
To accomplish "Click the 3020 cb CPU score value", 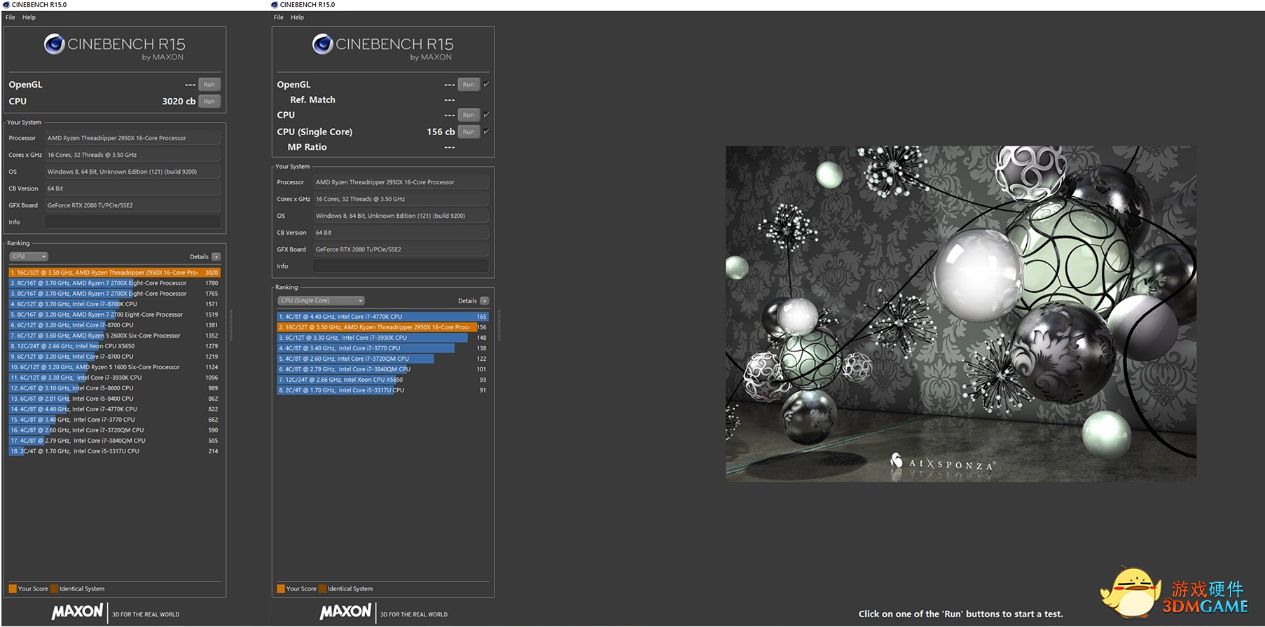I will coord(179,101).
